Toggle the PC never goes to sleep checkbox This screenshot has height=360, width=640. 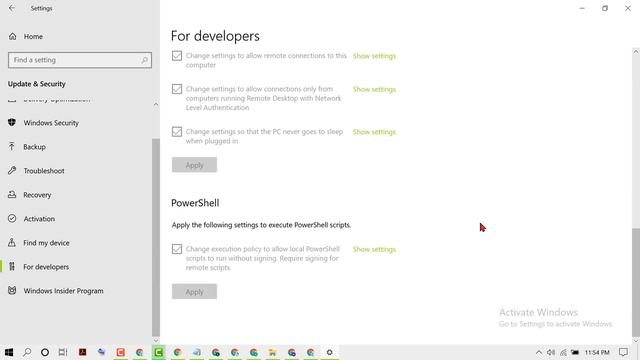pos(177,131)
